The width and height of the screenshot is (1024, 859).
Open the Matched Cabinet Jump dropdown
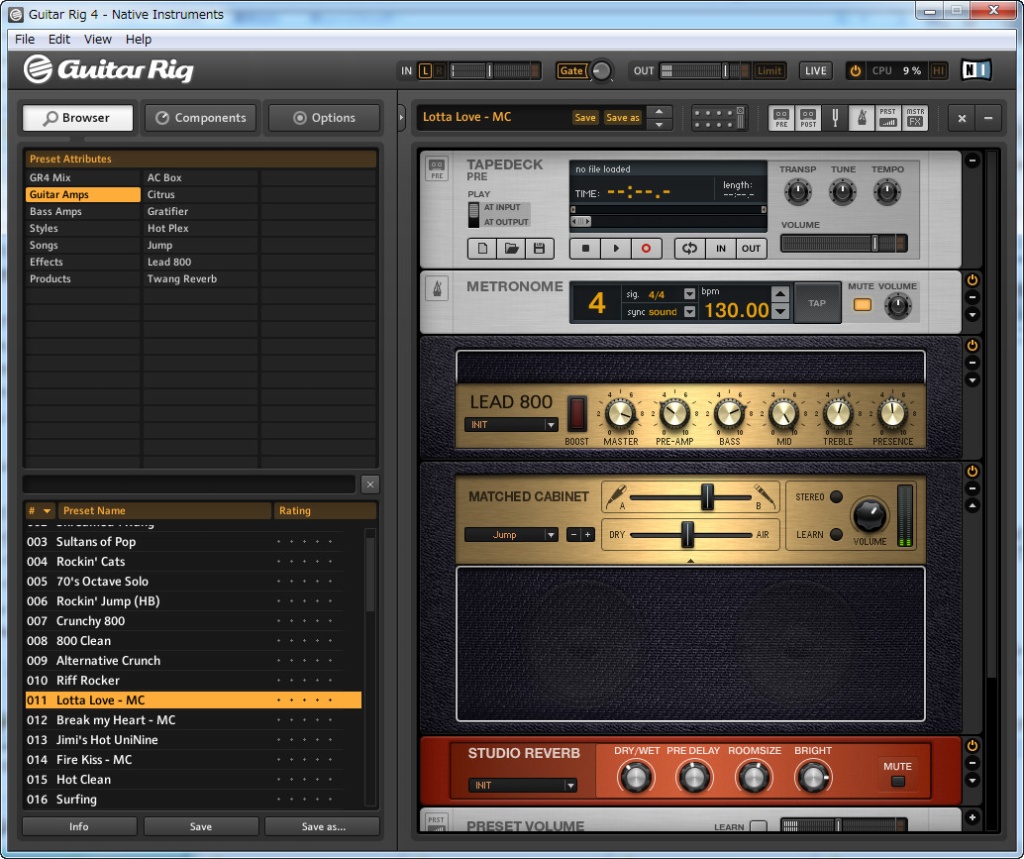[x=511, y=534]
